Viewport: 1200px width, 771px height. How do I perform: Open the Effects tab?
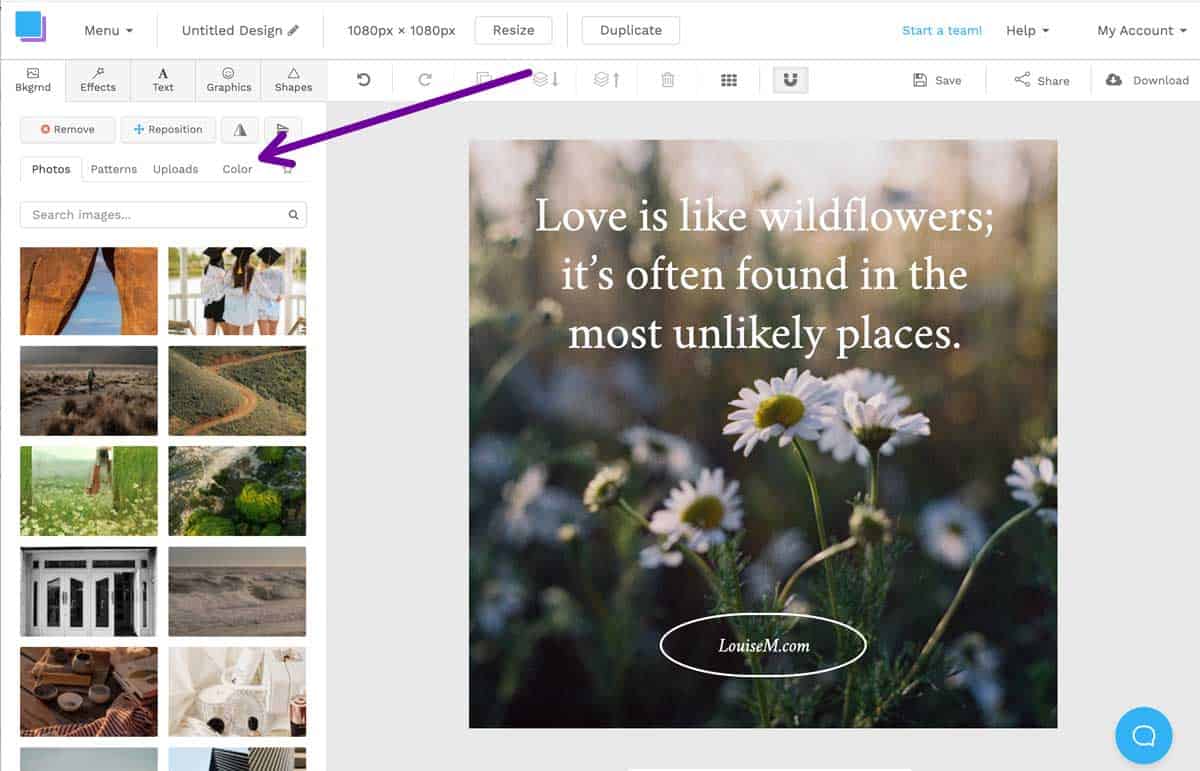tap(98, 80)
